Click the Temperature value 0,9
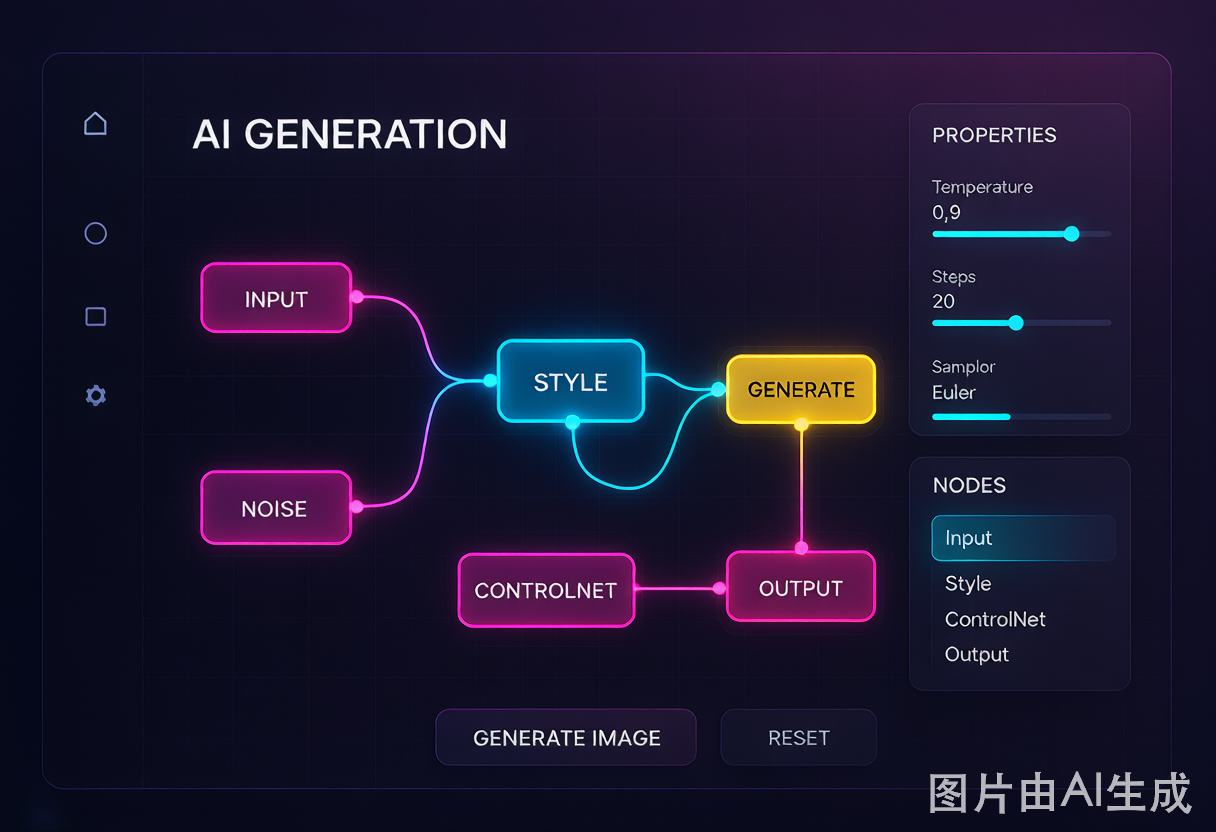The height and width of the screenshot is (832, 1216). point(946,212)
